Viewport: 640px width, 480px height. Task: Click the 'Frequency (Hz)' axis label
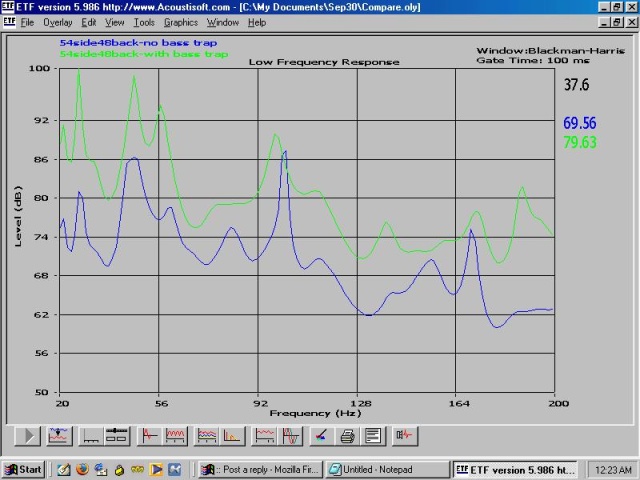[x=316, y=413]
